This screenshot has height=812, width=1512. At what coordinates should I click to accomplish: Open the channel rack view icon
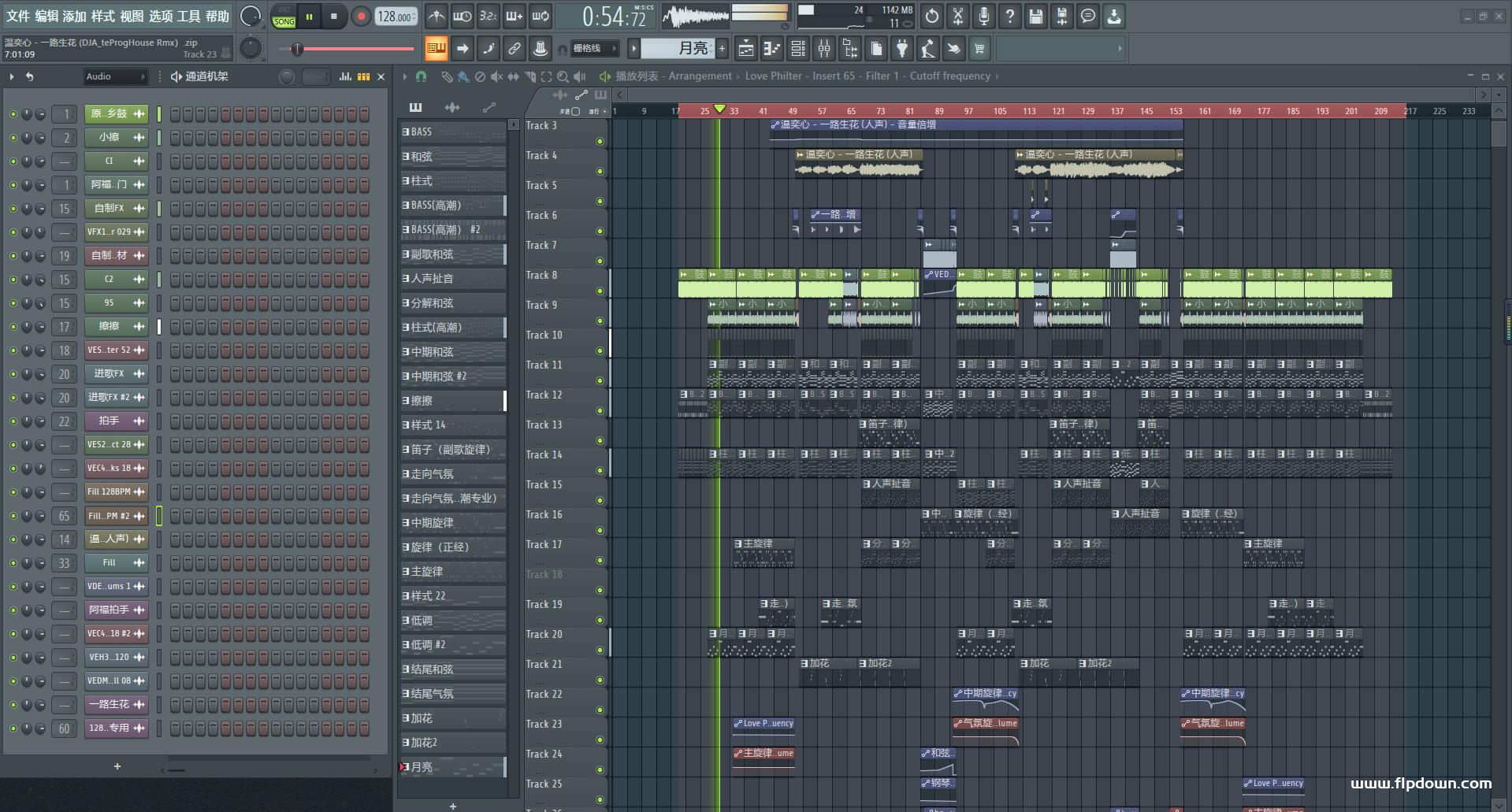[x=798, y=49]
